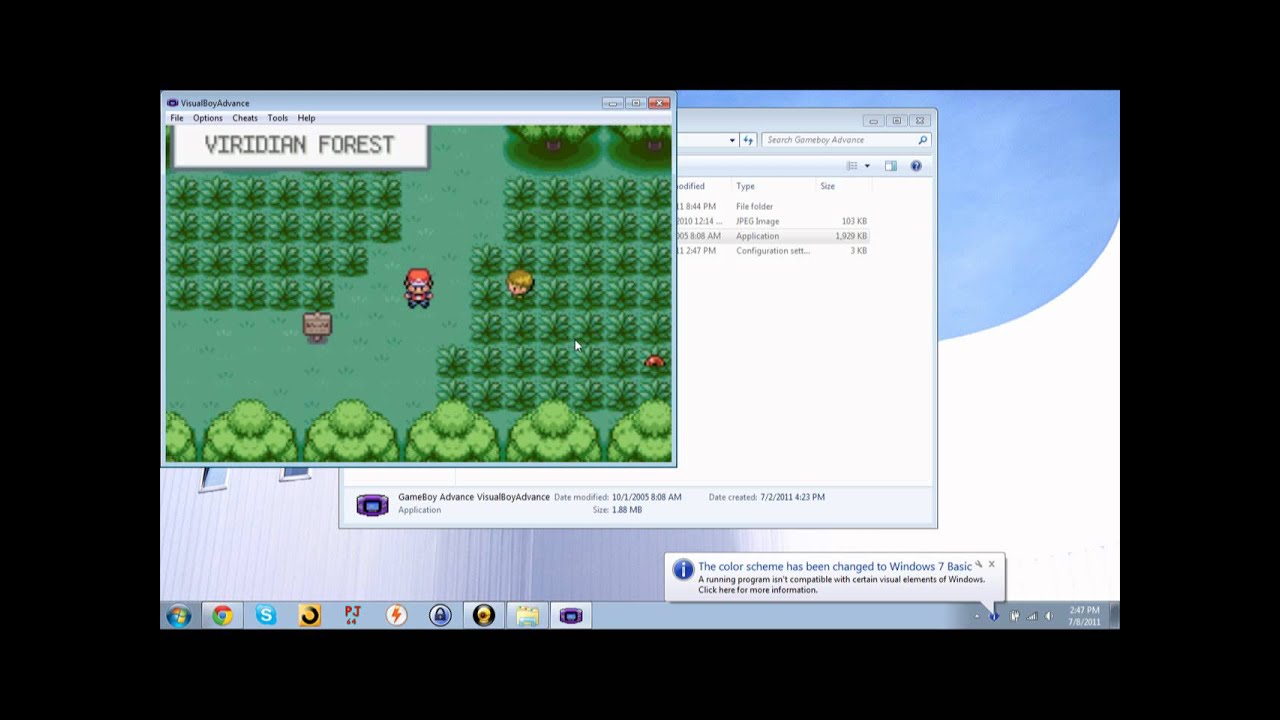1280x720 pixels.
Task: Open the clock showing 2:47 PM
Action: (x=1084, y=616)
